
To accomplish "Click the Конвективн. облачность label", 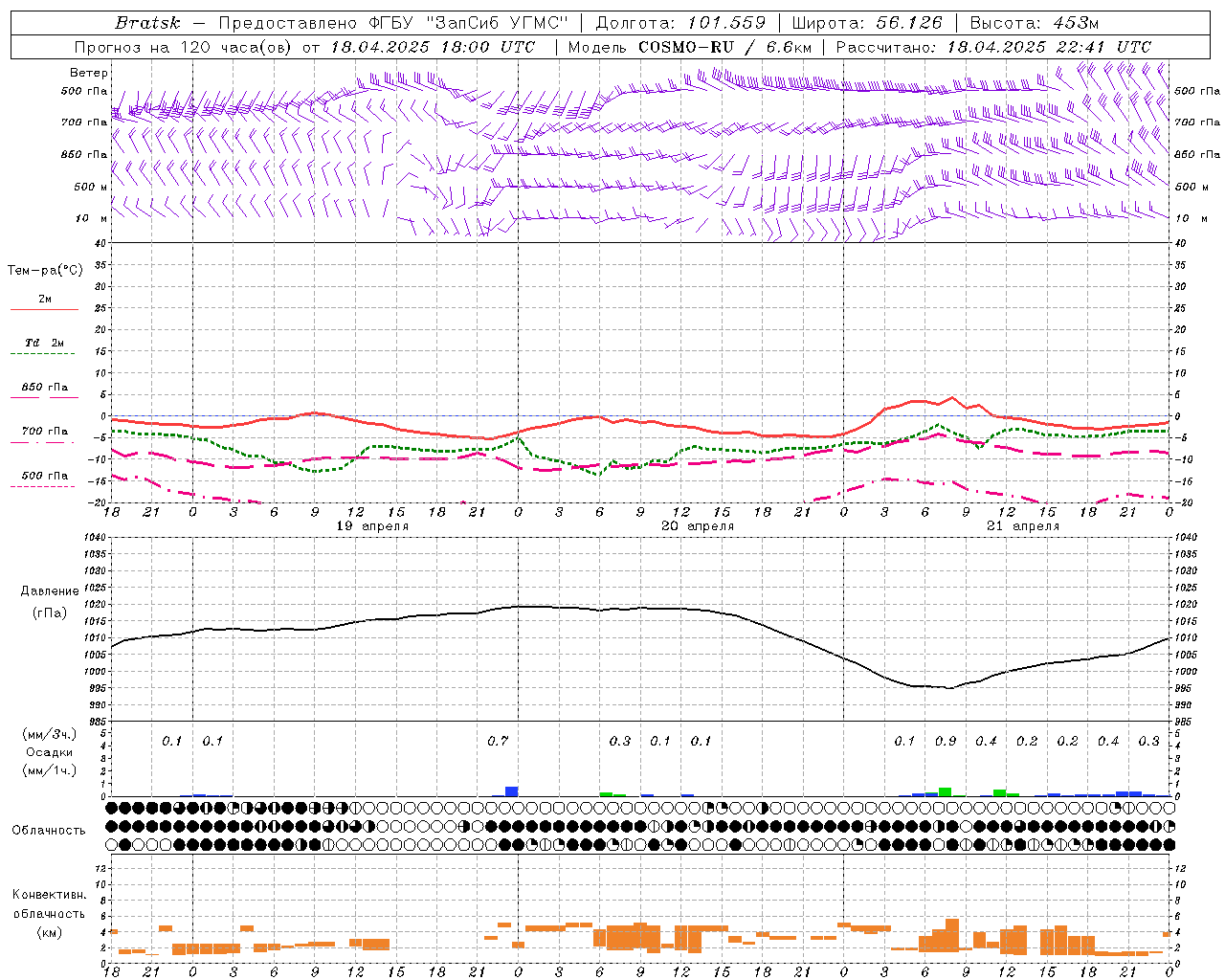I will coord(49,913).
